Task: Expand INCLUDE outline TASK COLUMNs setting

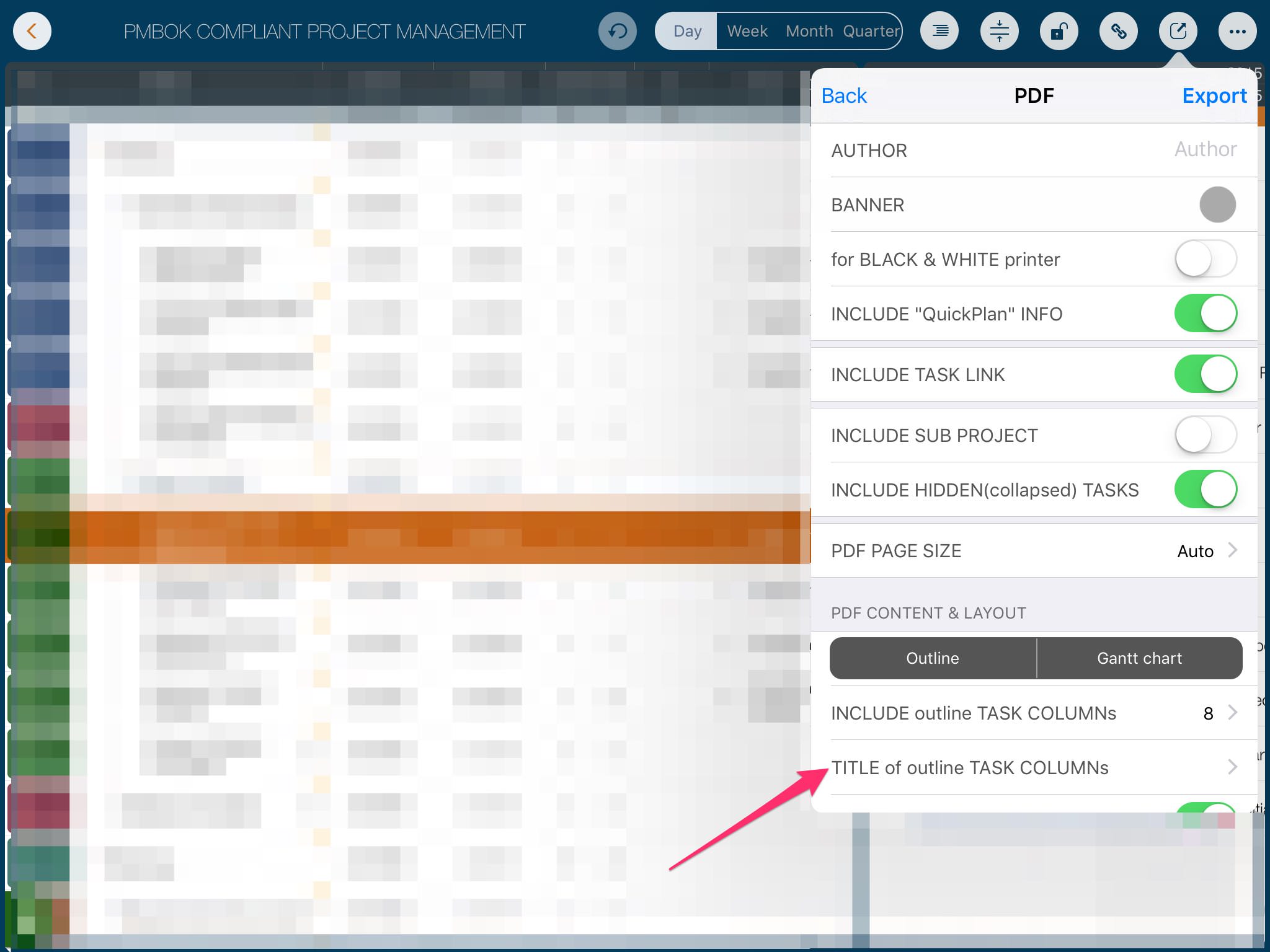Action: point(1034,713)
